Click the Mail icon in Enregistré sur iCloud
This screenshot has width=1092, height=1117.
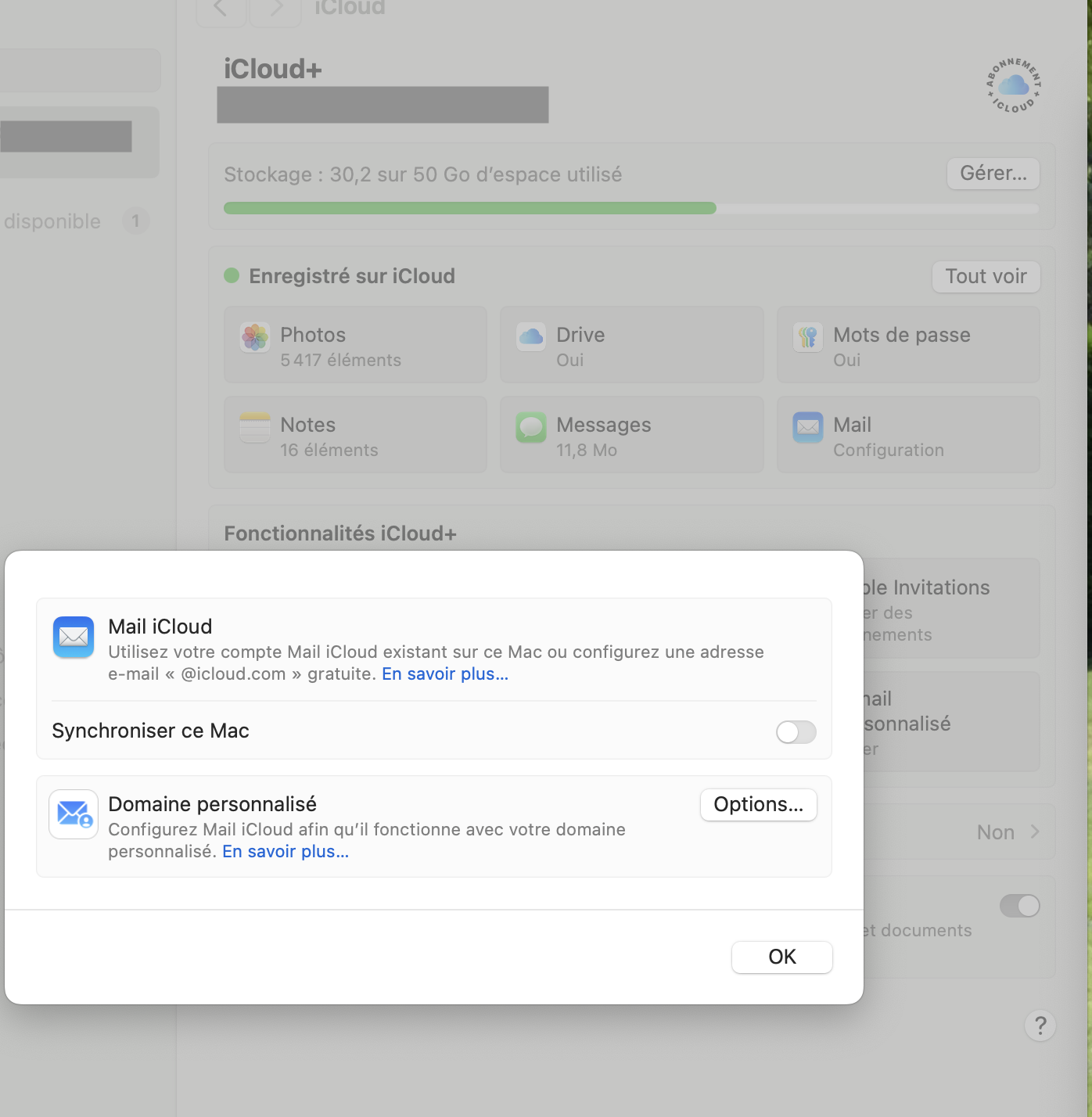click(808, 427)
